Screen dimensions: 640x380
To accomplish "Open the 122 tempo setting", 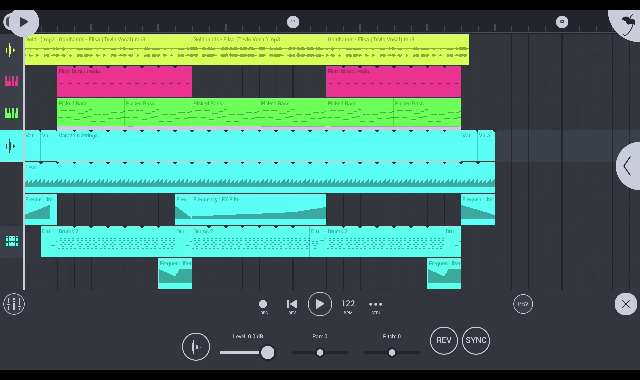I will (348, 304).
